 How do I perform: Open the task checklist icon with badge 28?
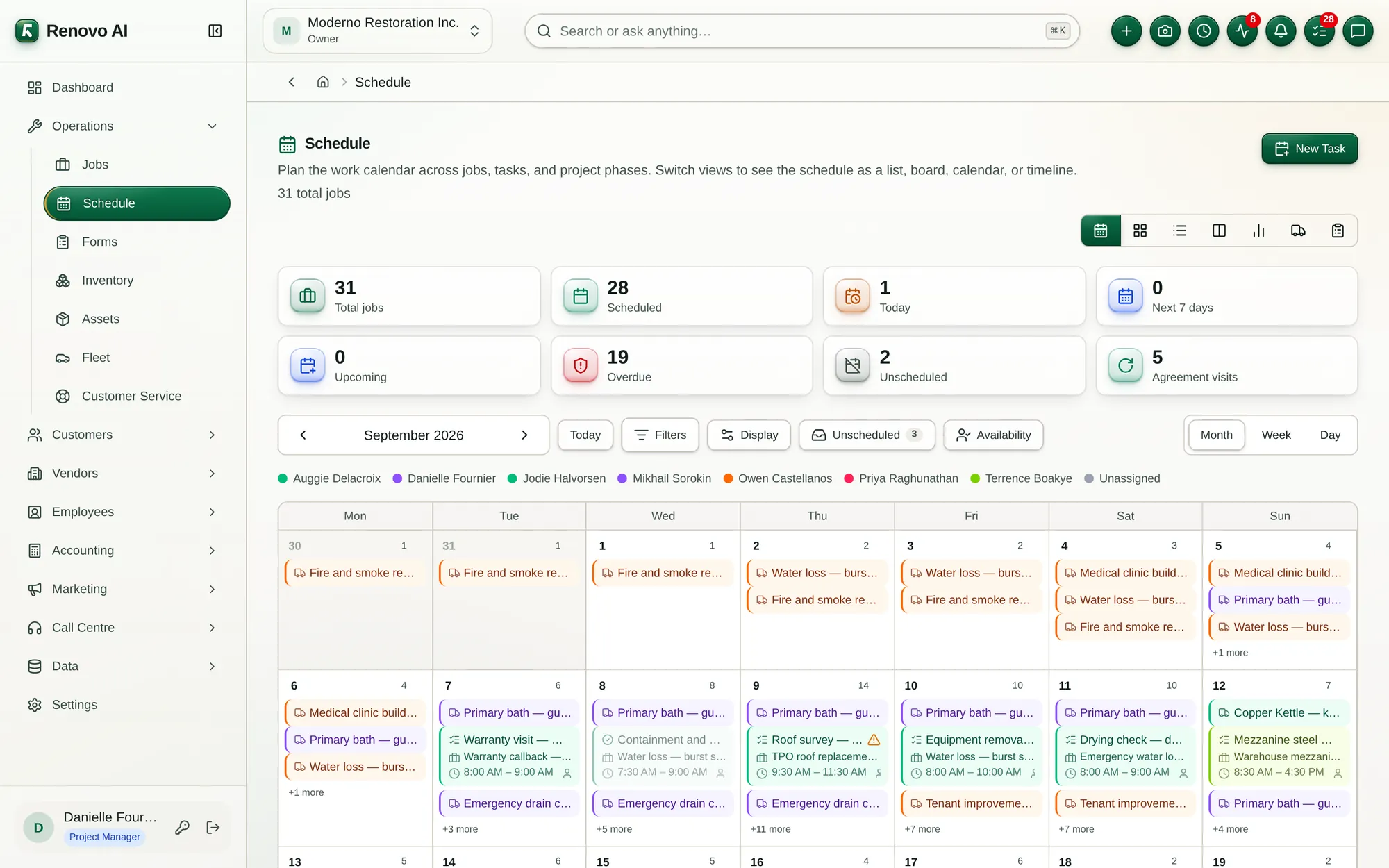(x=1320, y=31)
